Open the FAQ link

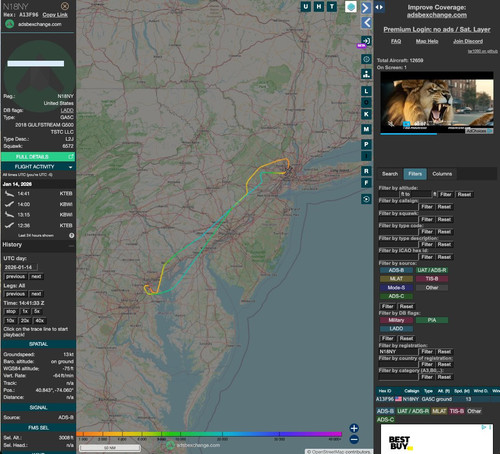pos(396,41)
